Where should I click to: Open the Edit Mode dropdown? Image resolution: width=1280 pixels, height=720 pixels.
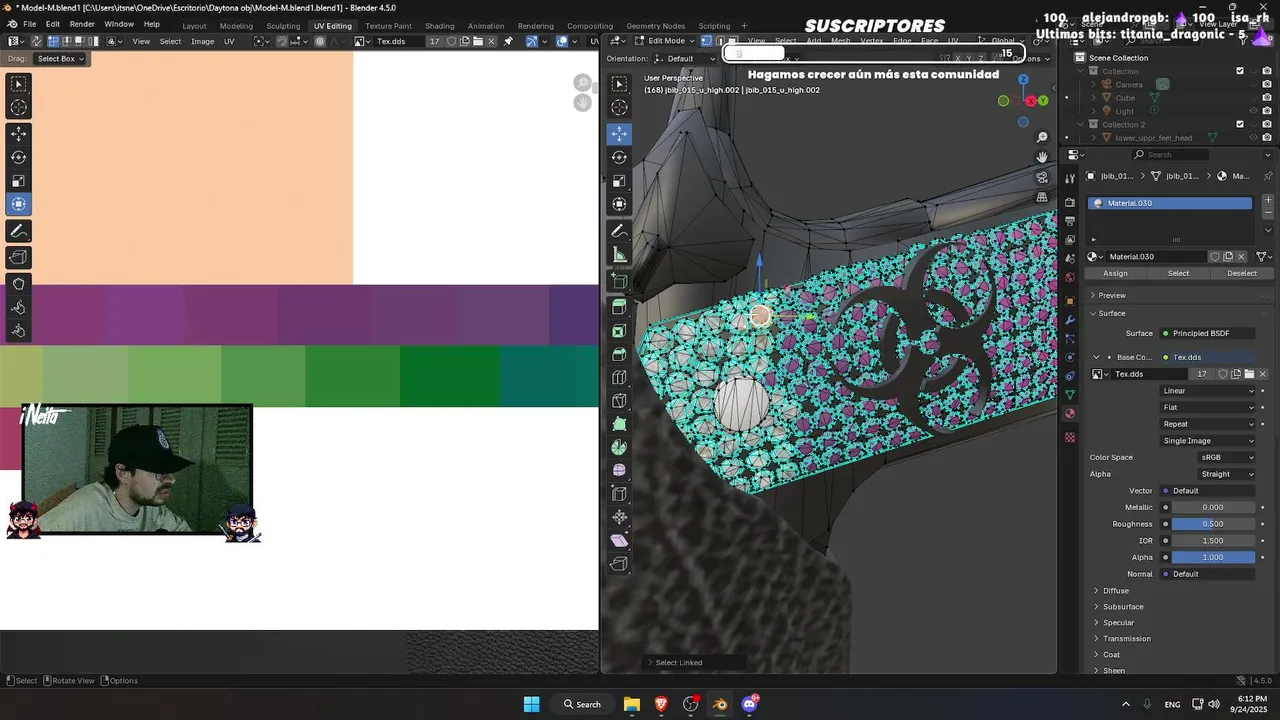pyautogui.click(x=665, y=41)
